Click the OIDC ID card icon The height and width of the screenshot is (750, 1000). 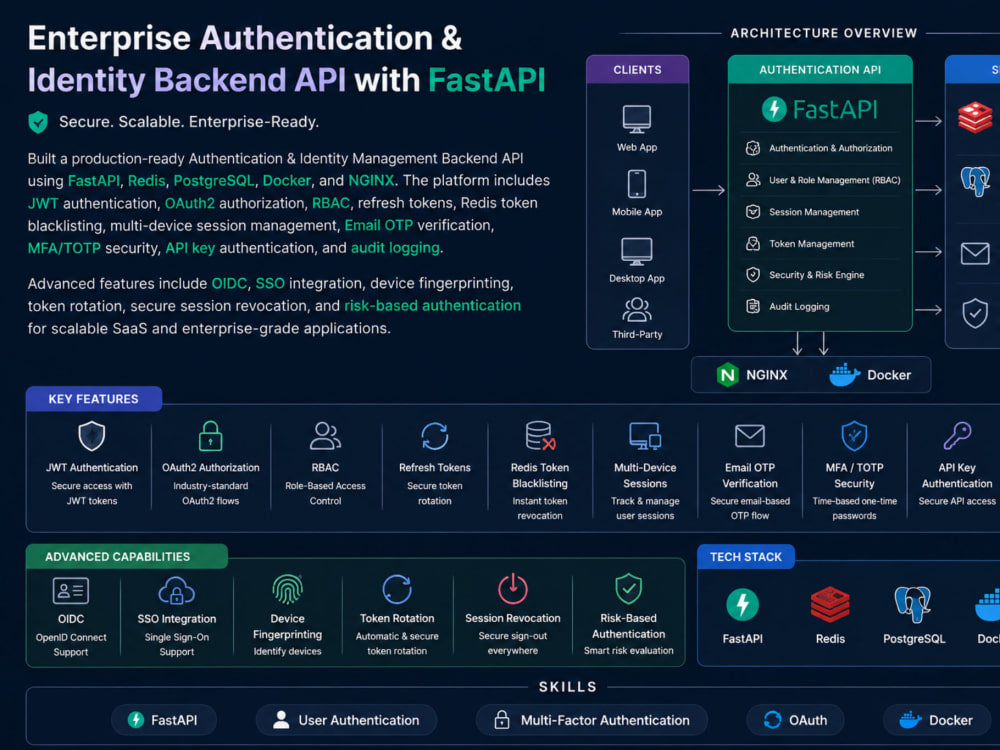[71, 591]
